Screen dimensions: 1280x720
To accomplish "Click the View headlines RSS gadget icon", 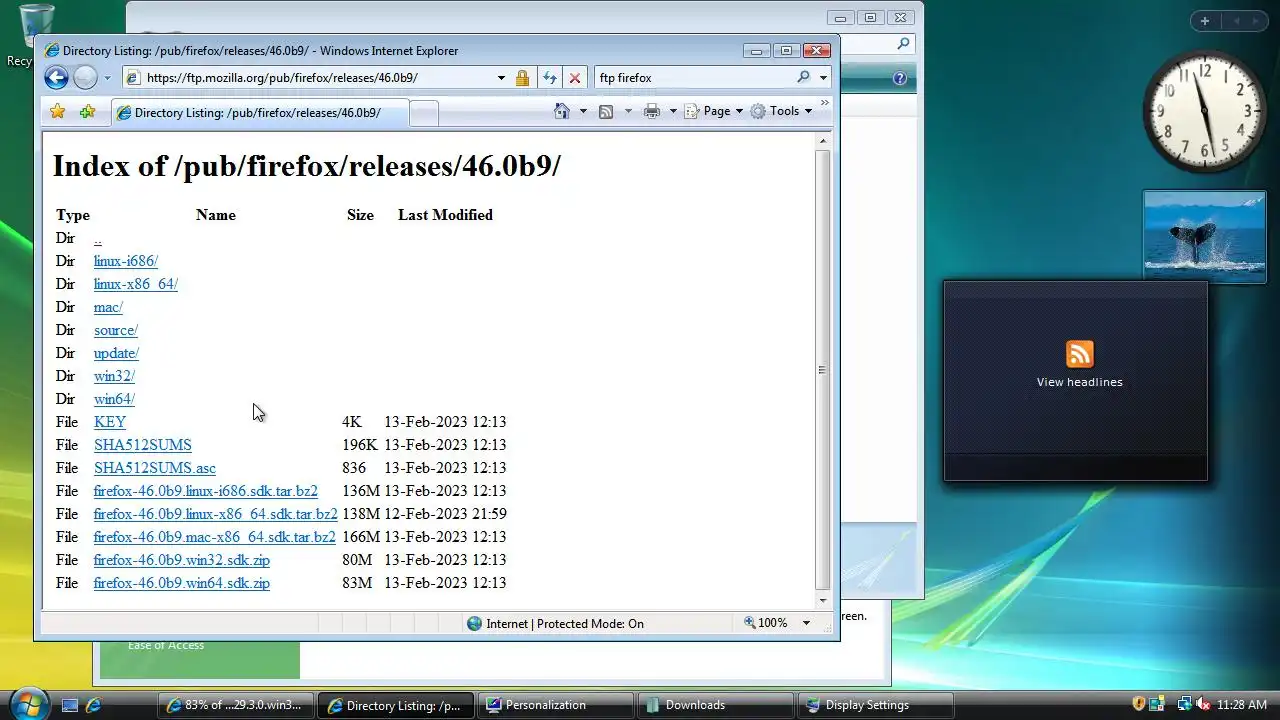I will [1079, 354].
